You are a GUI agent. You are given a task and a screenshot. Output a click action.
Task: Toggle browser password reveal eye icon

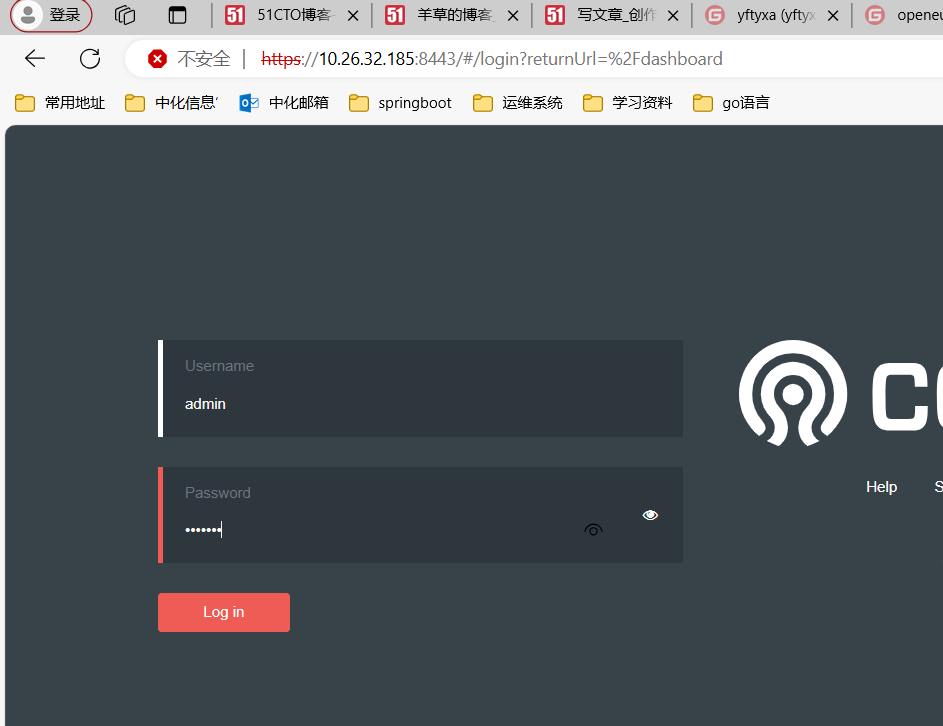(x=593, y=530)
